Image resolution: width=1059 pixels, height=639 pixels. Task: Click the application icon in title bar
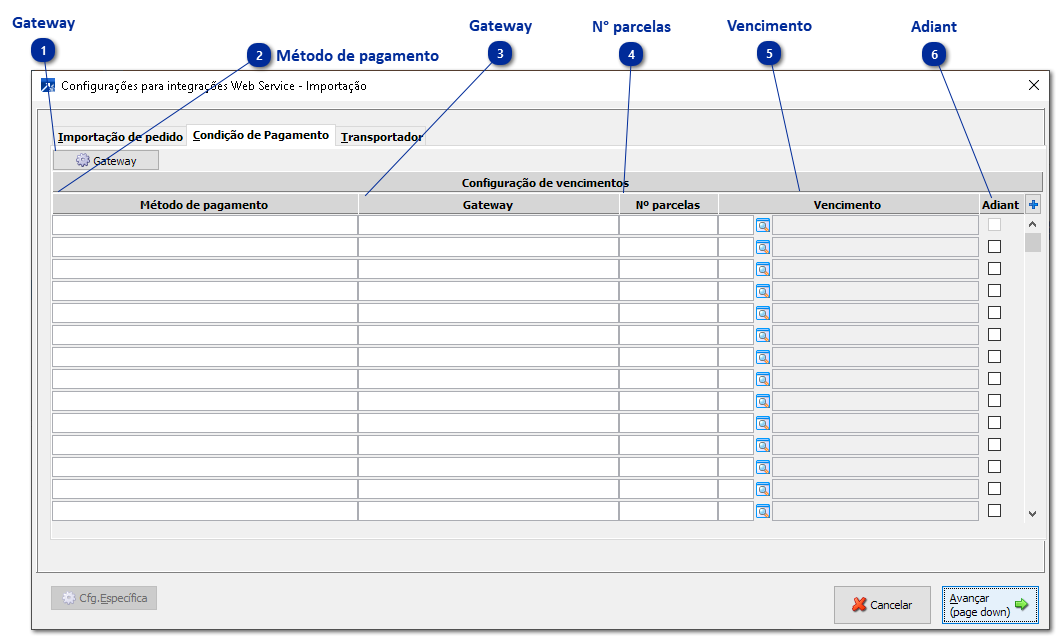(x=47, y=86)
